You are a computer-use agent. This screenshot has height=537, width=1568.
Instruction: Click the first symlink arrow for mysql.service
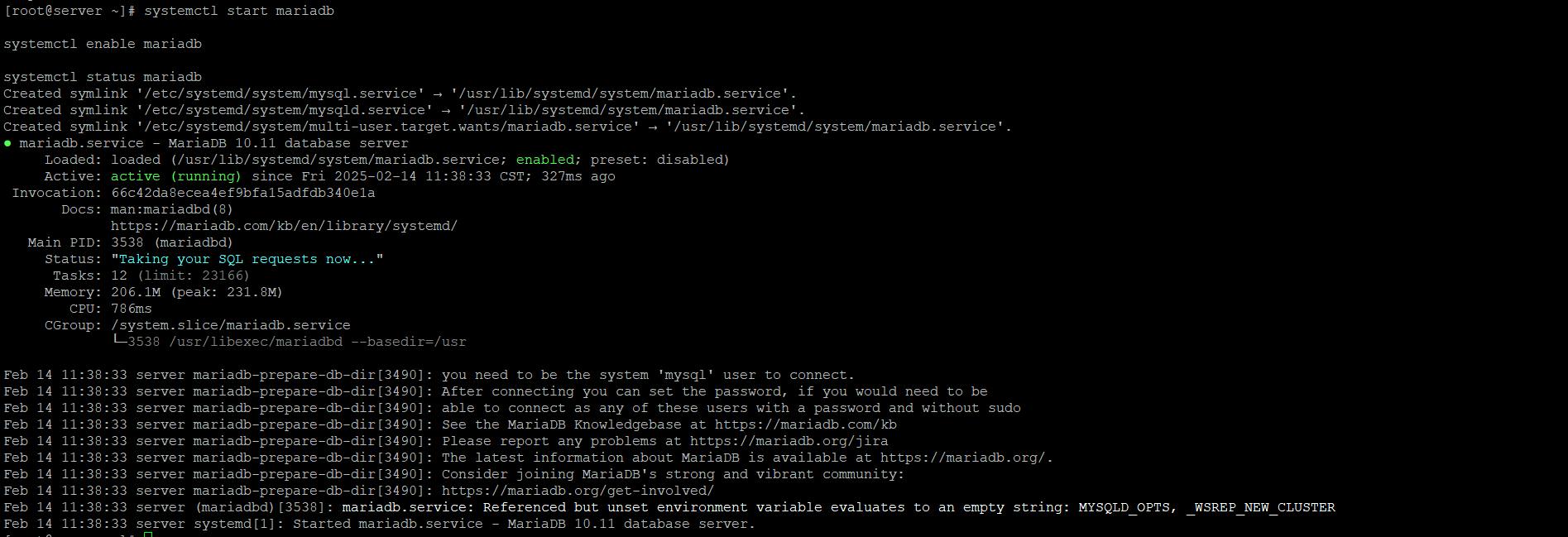pyautogui.click(x=437, y=93)
